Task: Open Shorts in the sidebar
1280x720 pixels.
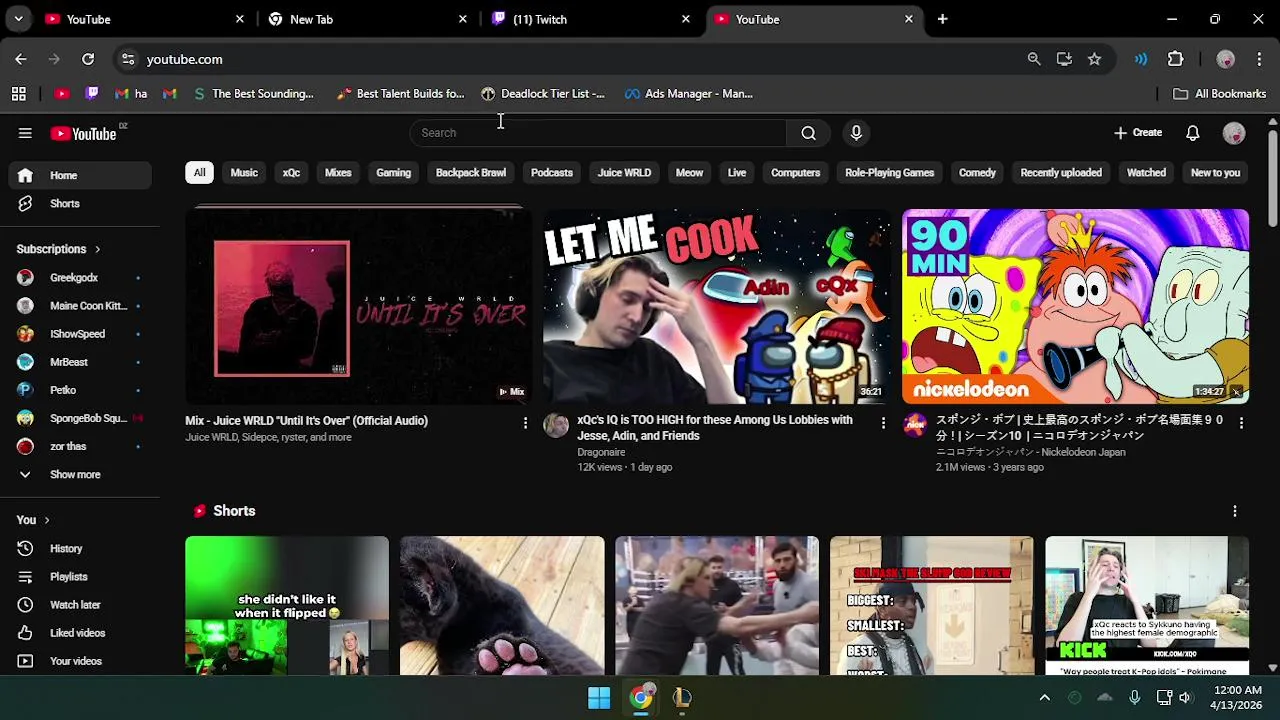Action: coord(80,203)
